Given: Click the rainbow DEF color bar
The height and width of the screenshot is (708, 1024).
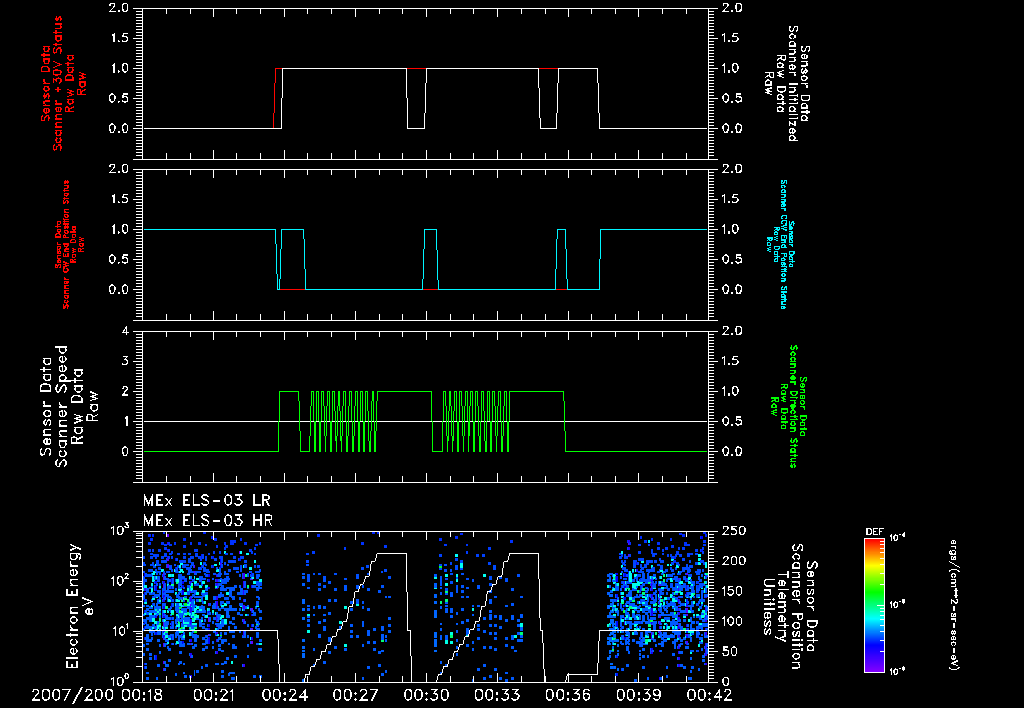Looking at the screenshot, I should [874, 604].
